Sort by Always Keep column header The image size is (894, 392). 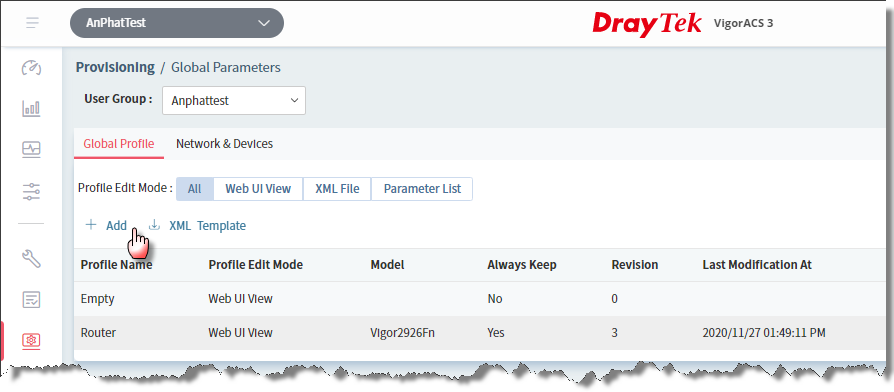click(x=522, y=265)
